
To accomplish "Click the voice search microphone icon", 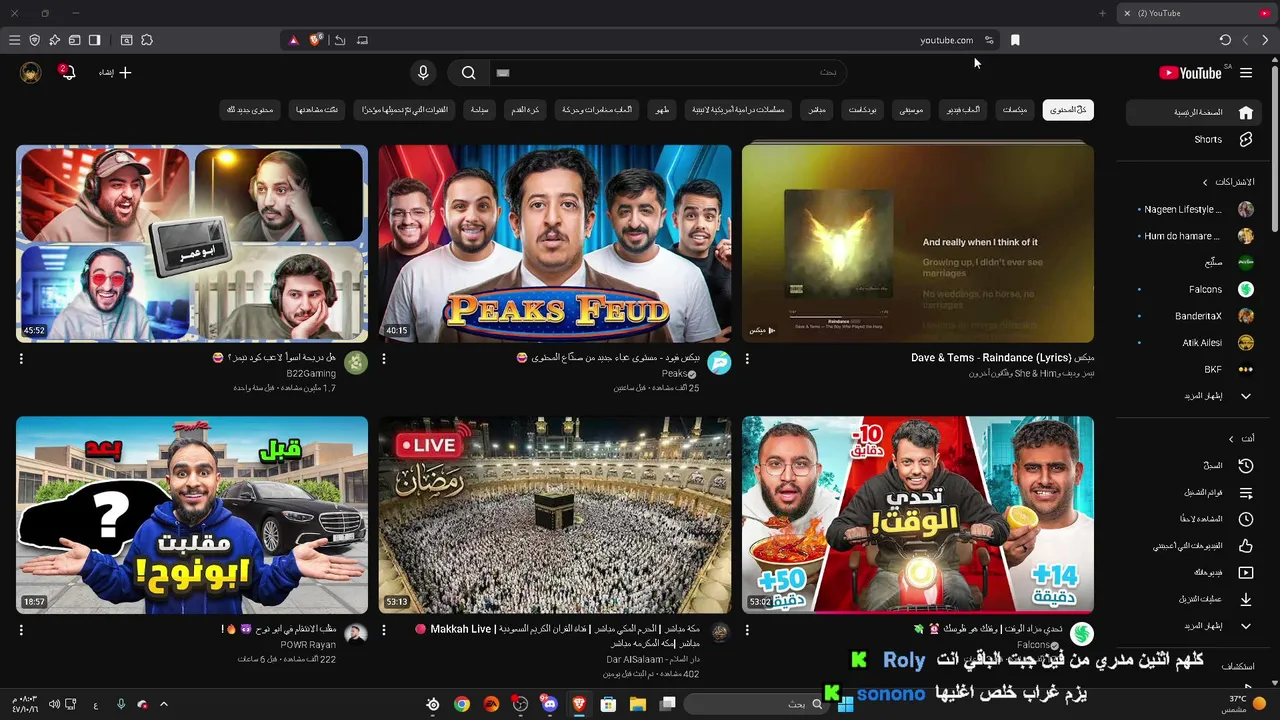I will [x=423, y=72].
